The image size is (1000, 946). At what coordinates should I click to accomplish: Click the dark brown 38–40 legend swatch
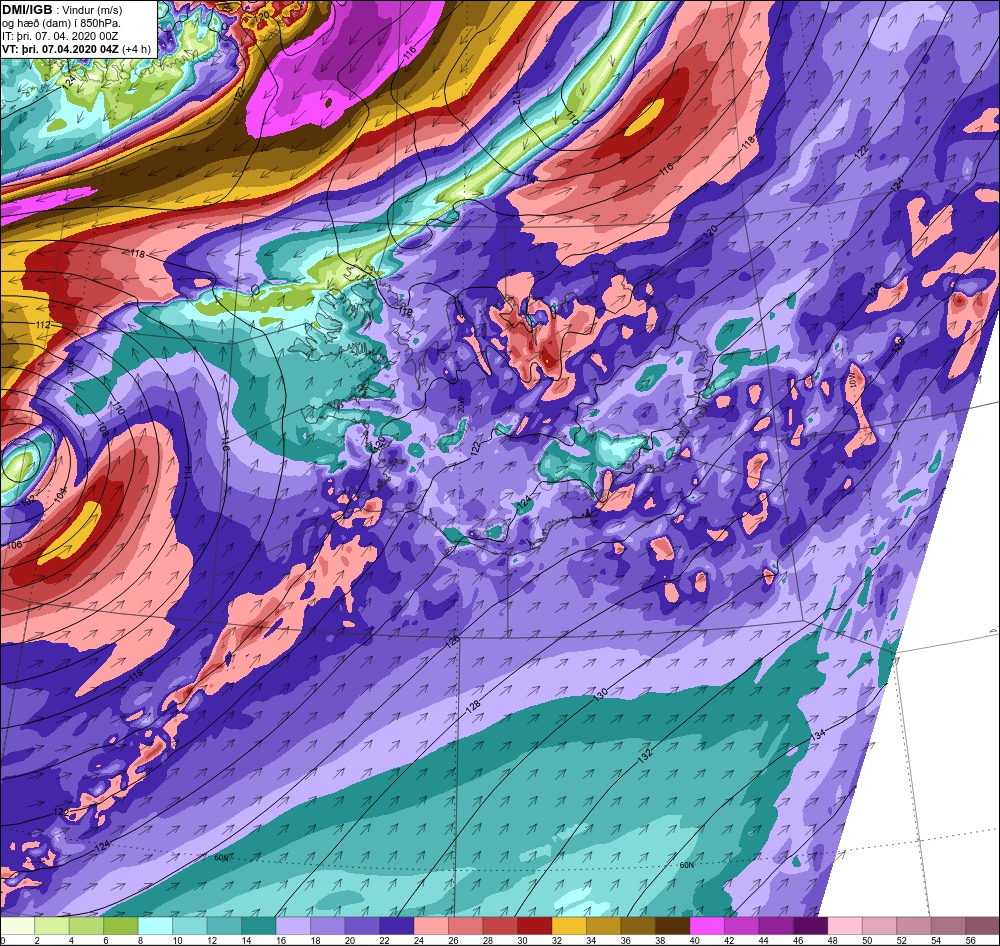672,924
